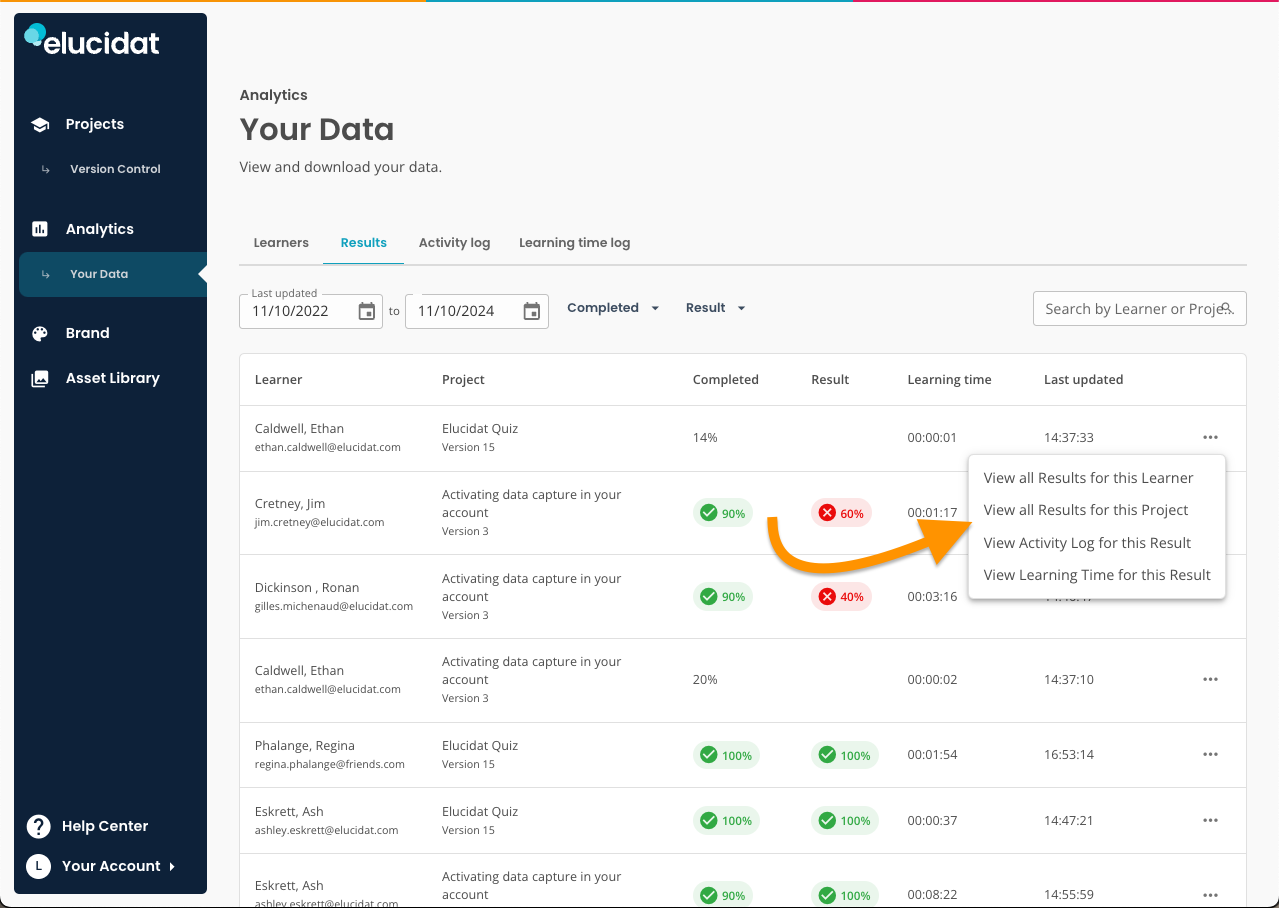Click the Elucidat logo
Image resolution: width=1279 pixels, height=908 pixels.
[92, 39]
